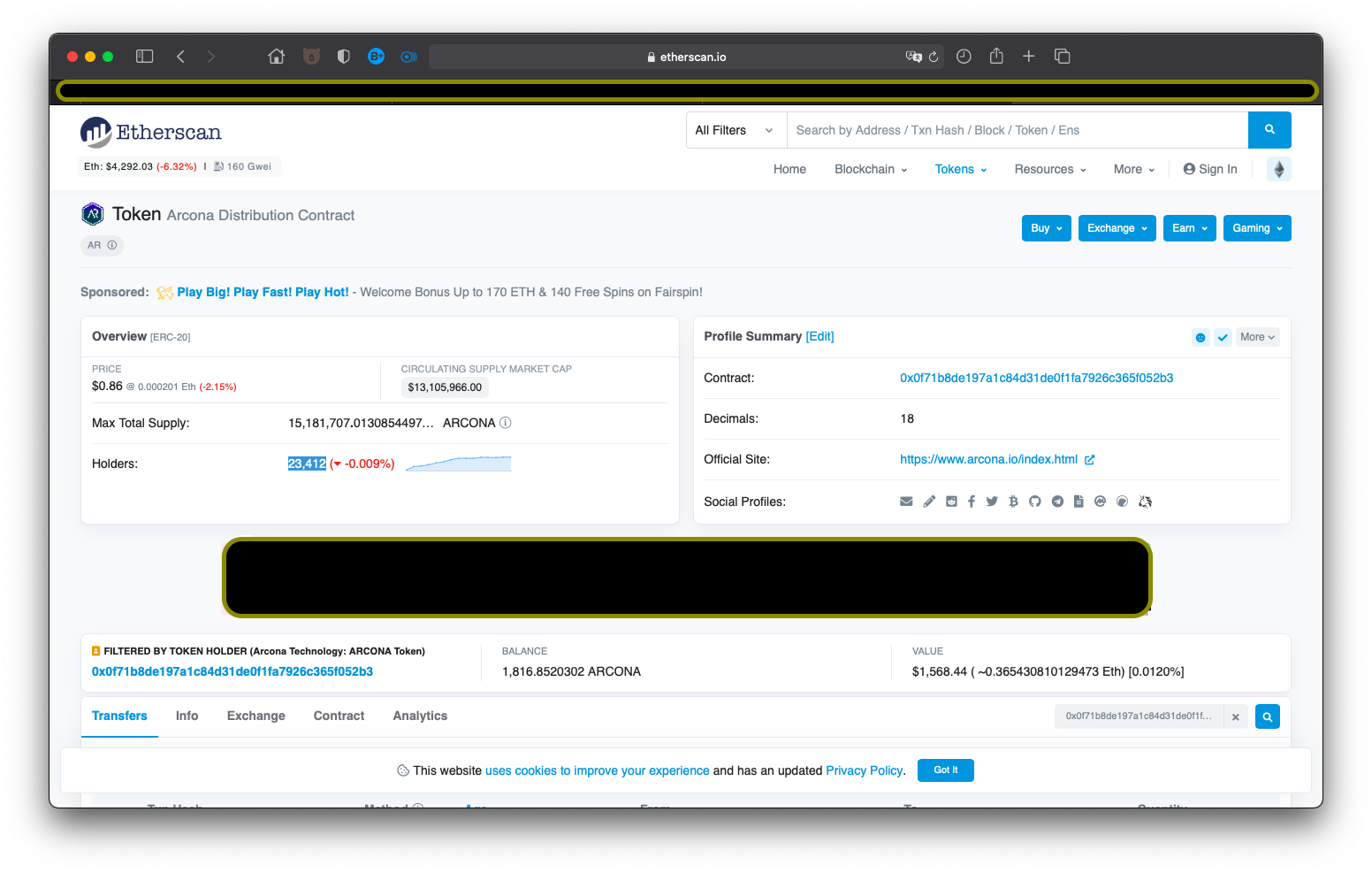Viewport: 1372px width, 873px height.
Task: Open the Facebook social profile
Action: point(972,502)
